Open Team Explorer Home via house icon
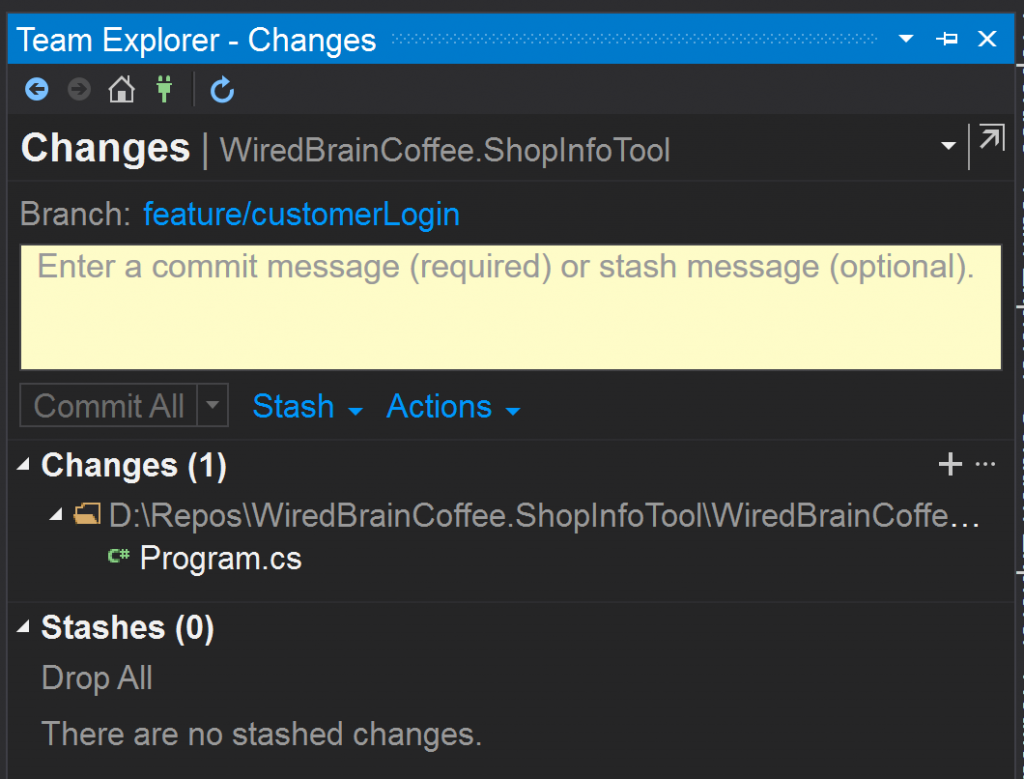The width and height of the screenshot is (1024, 779). pyautogui.click(x=121, y=89)
